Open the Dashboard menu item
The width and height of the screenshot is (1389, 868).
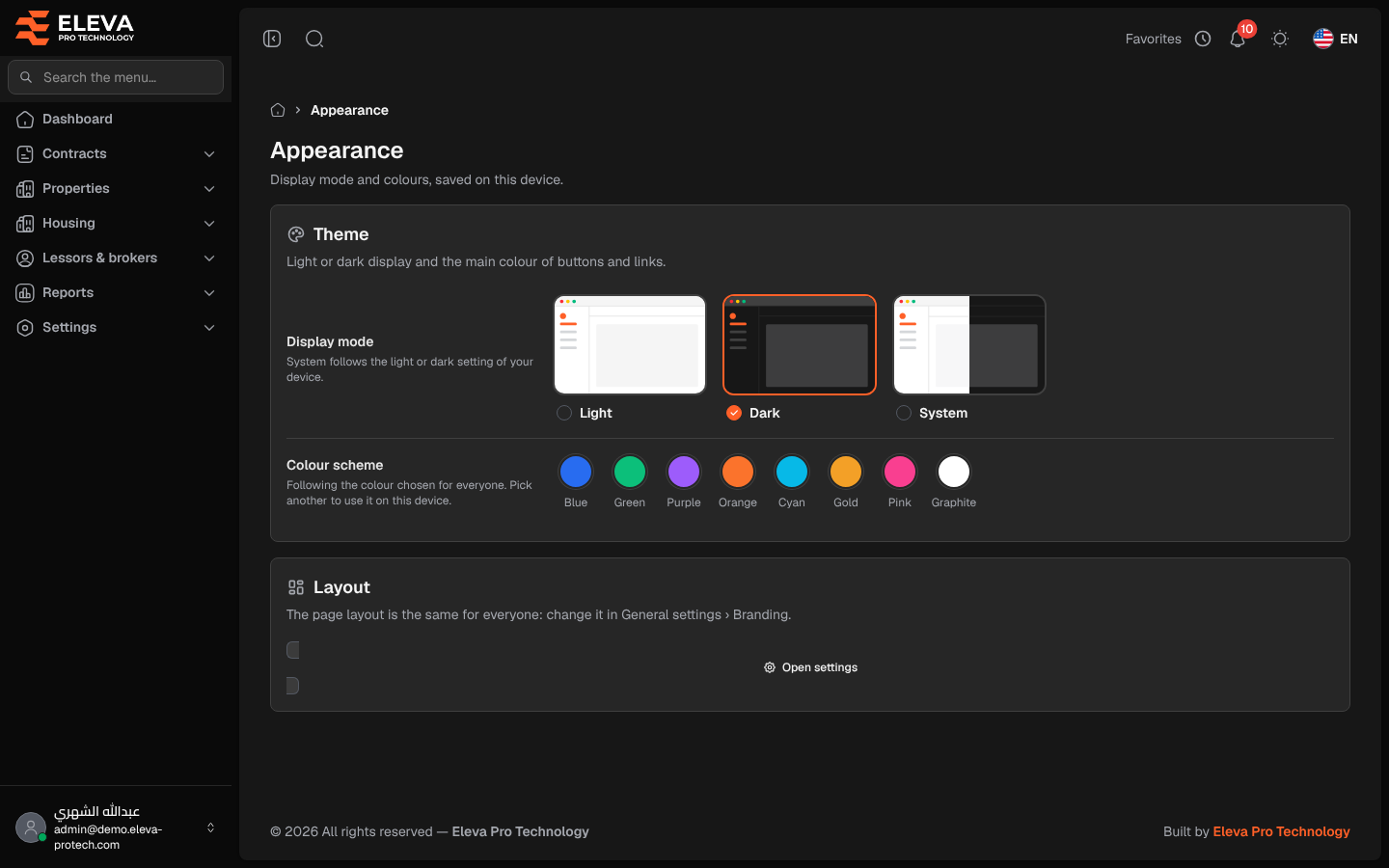tap(116, 119)
